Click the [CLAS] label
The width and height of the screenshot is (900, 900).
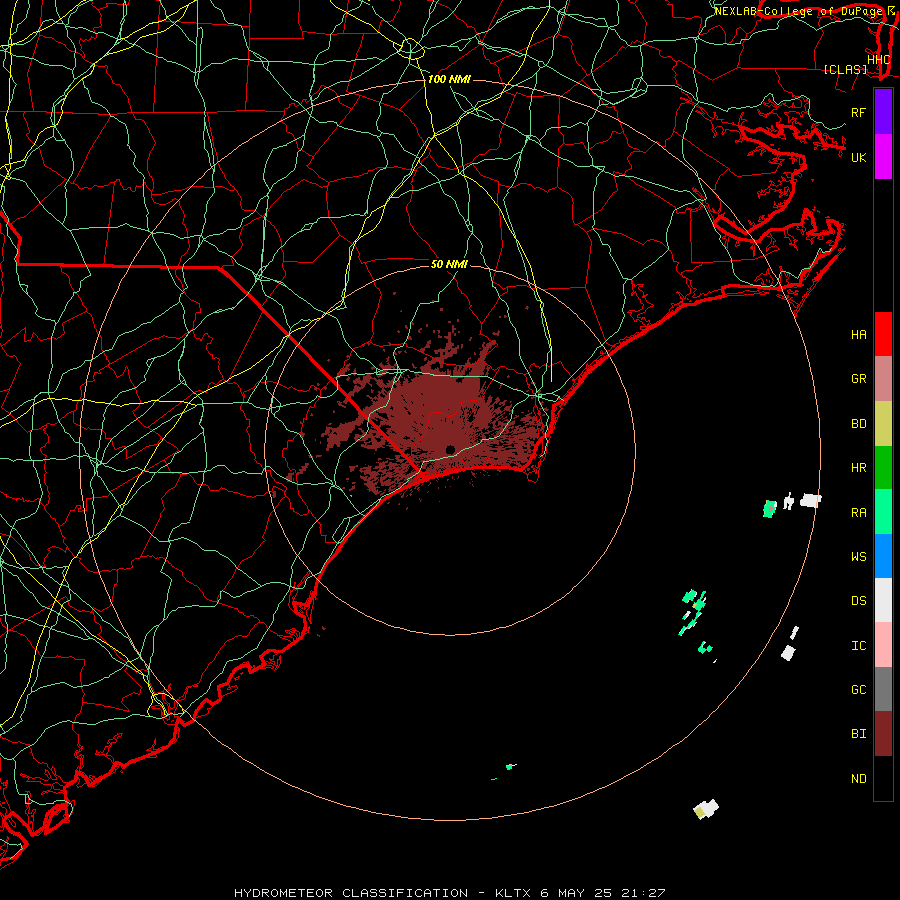pyautogui.click(x=845, y=69)
